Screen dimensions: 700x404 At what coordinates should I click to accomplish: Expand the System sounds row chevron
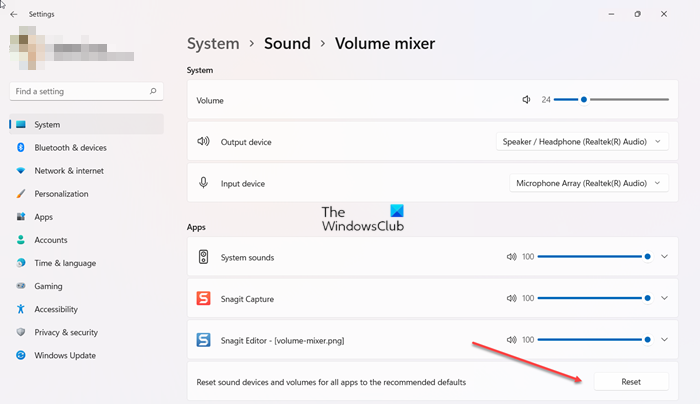coord(665,257)
